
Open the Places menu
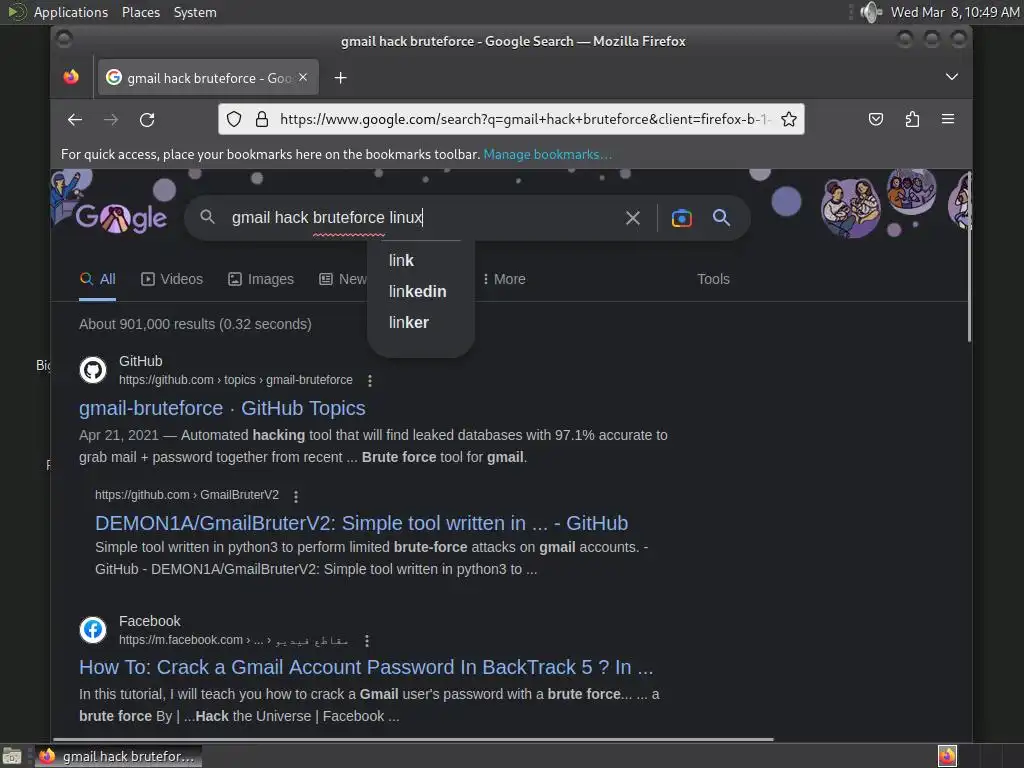[140, 12]
